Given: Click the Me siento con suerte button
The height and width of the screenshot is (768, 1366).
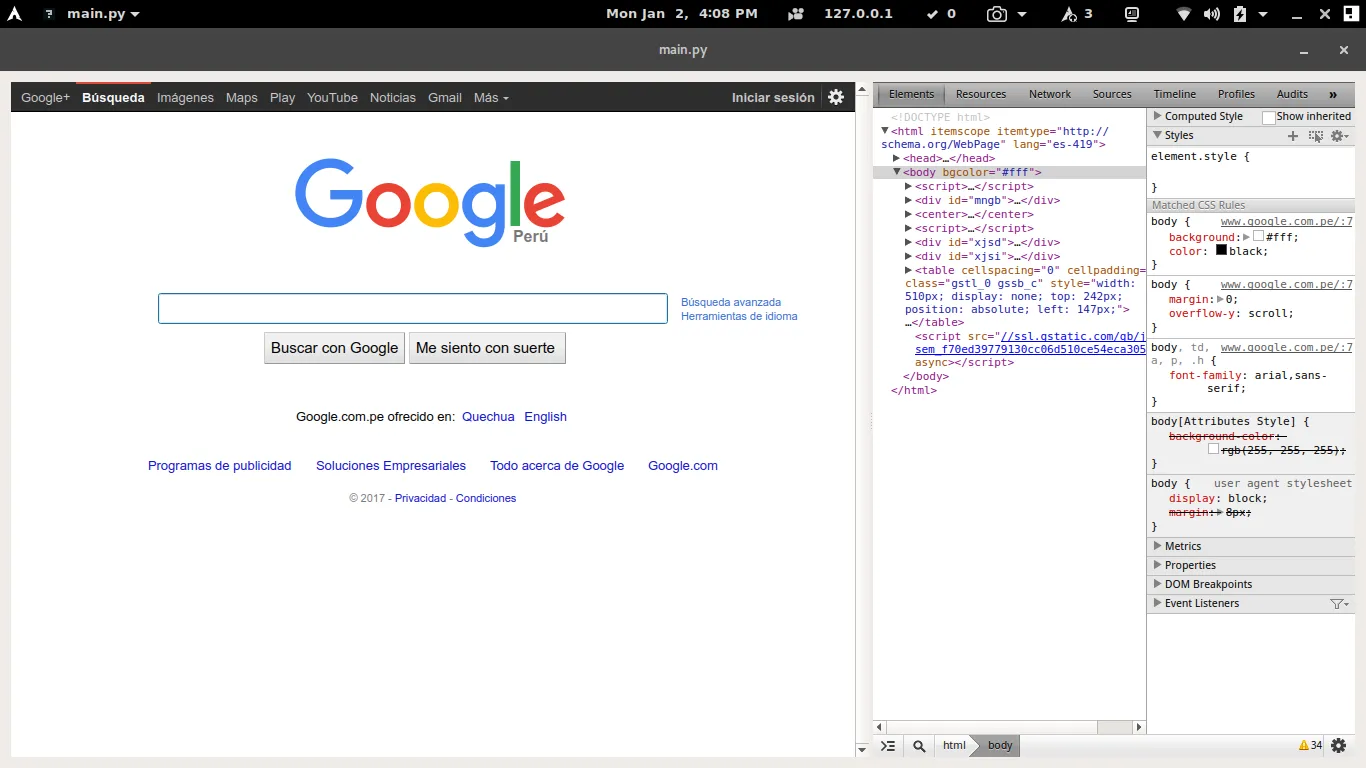Looking at the screenshot, I should (x=487, y=348).
